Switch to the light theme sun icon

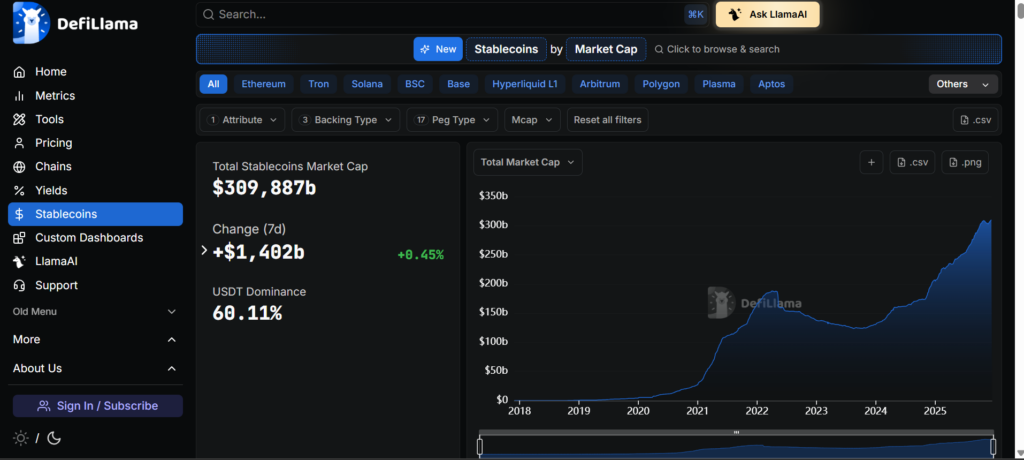tap(21, 438)
